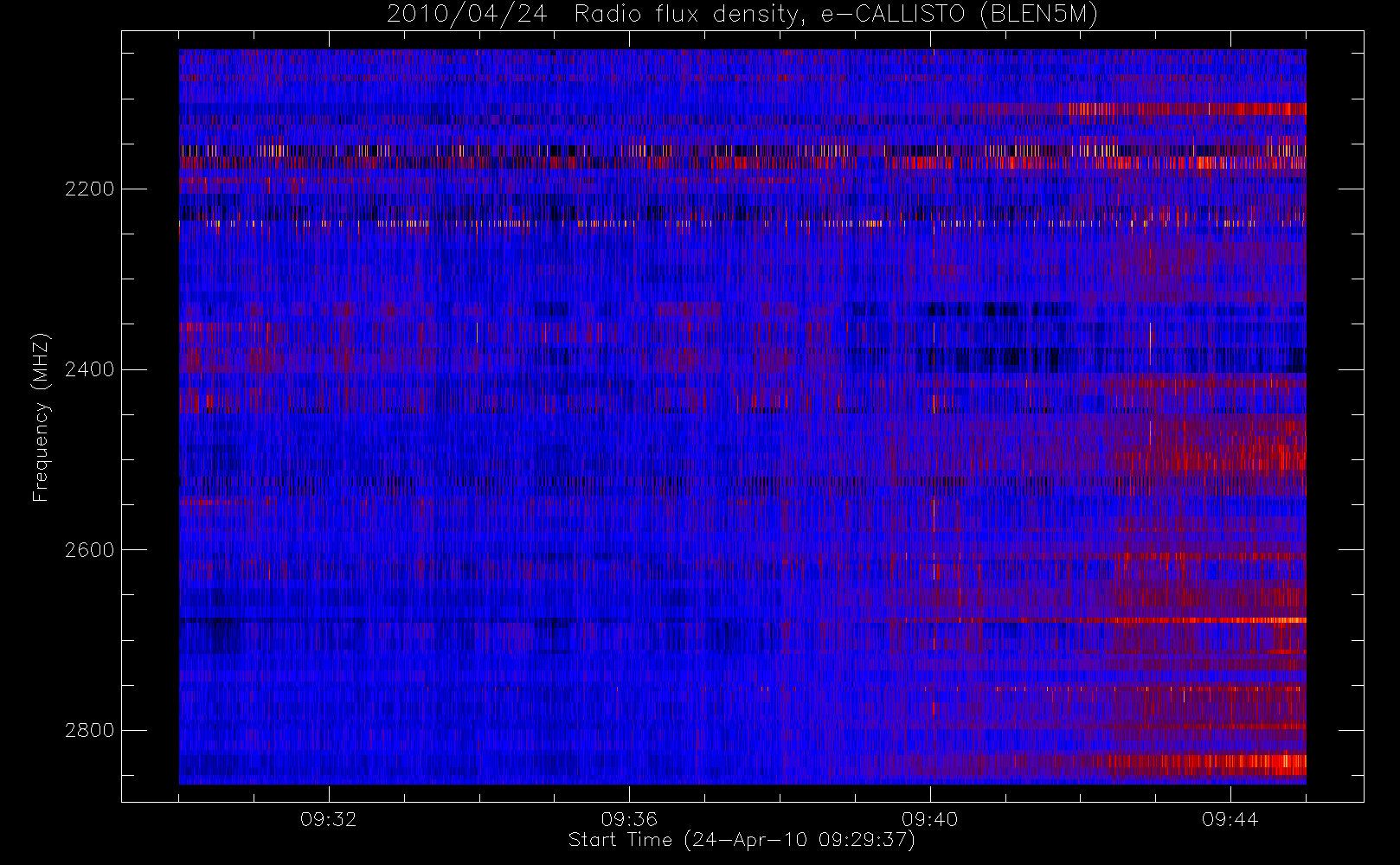Click the 09:40 time axis label

coord(930,819)
